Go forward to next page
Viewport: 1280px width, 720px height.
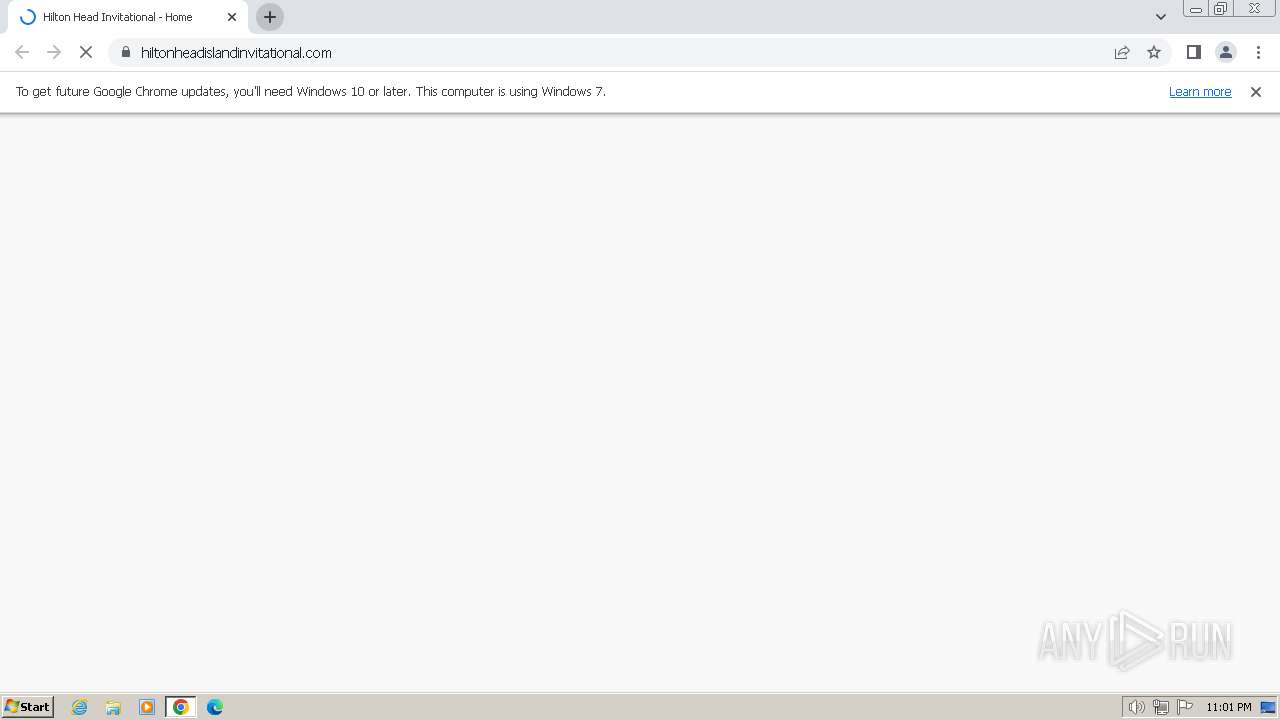[x=54, y=52]
